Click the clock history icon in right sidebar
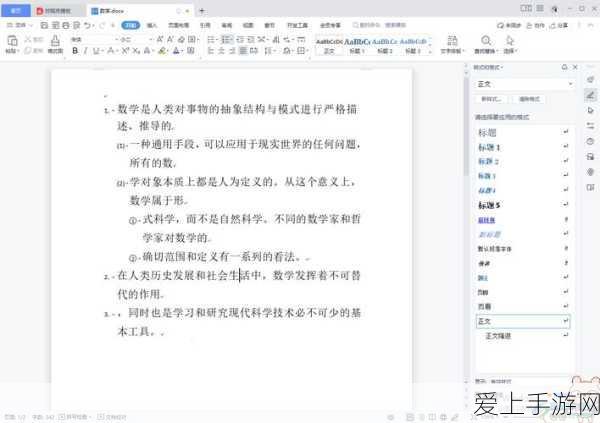The width and height of the screenshot is (600, 423). pyautogui.click(x=590, y=141)
